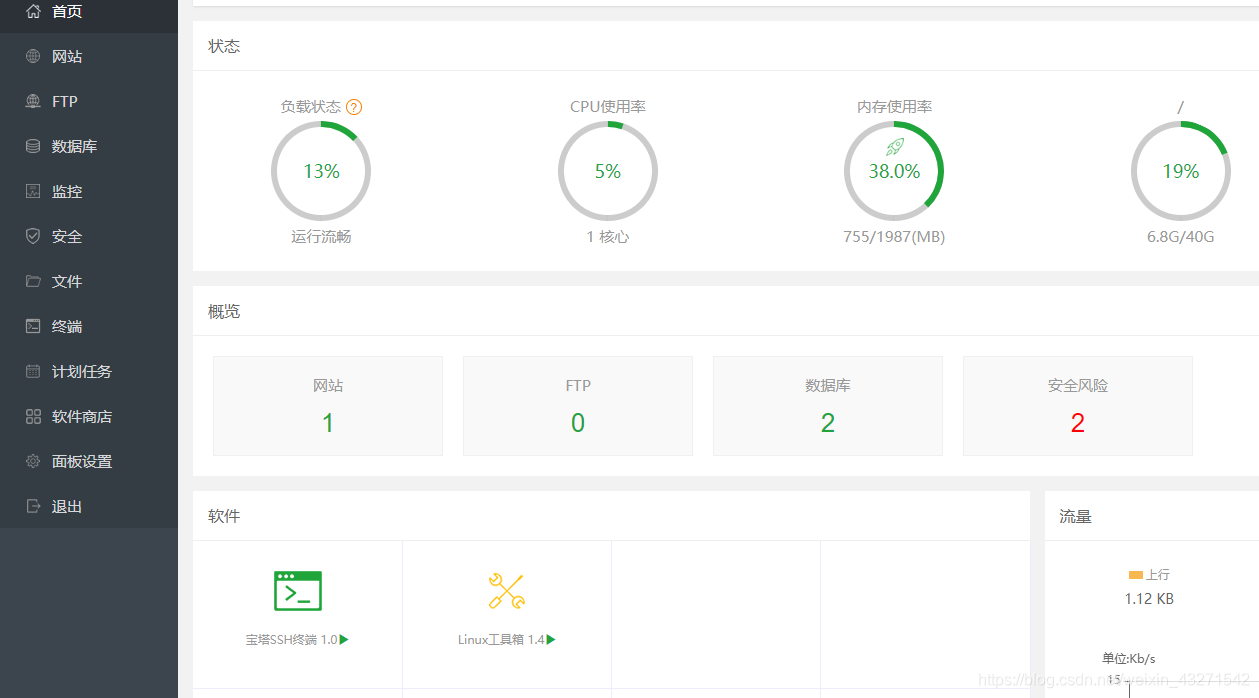Open the FTP overview card showing 0
The height and width of the screenshot is (698, 1259).
point(578,406)
